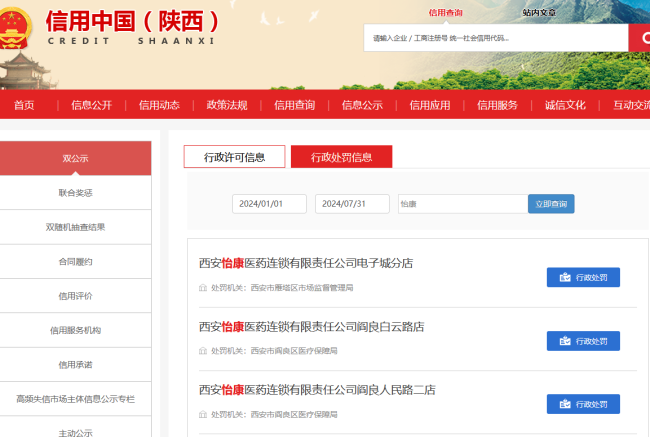Click the building icon in the 阎良人民路二店 row
Screen dimensions: 650x437
(203, 414)
